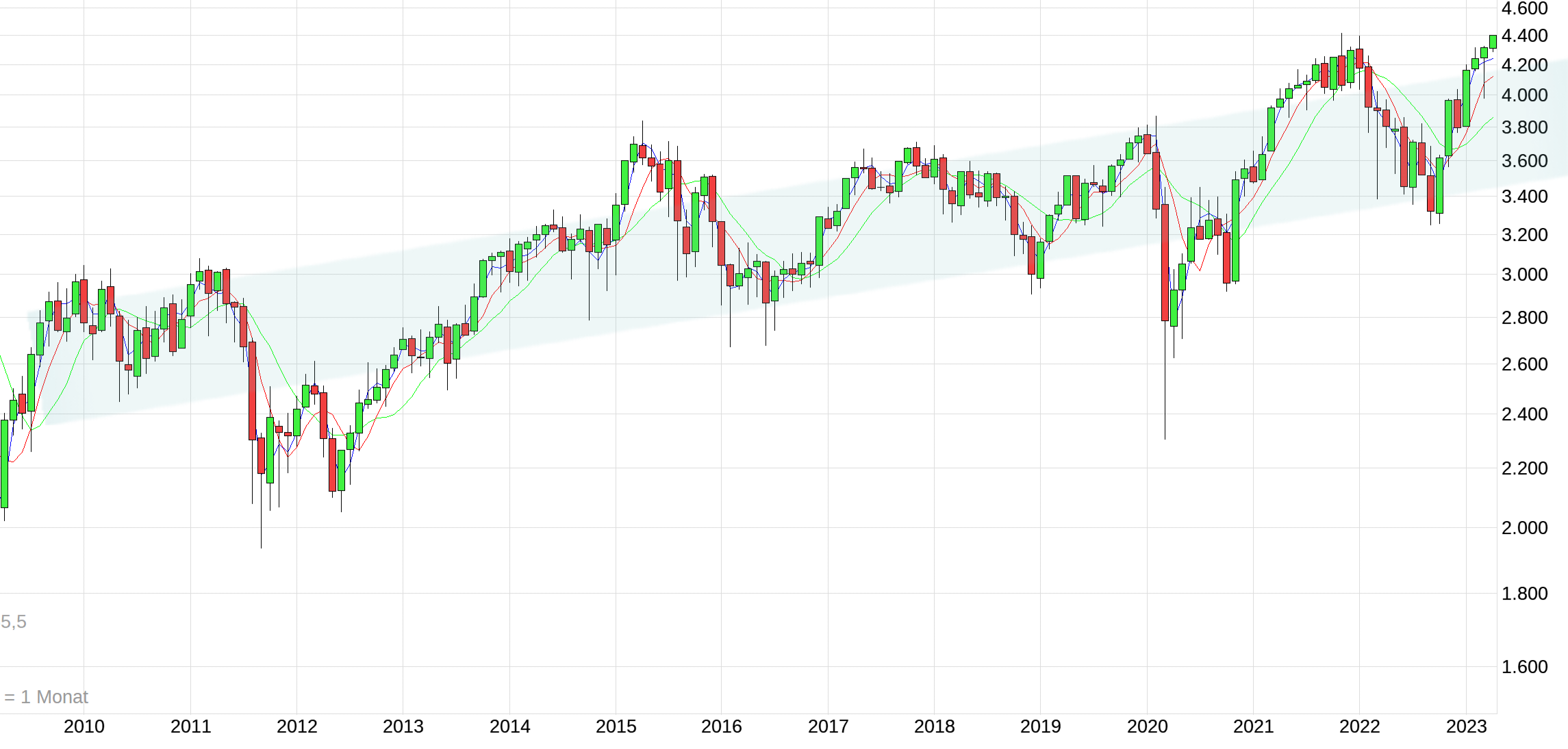Click the '= 1 Monat' interval label
Viewport: 1568px width, 749px height.
[46, 697]
